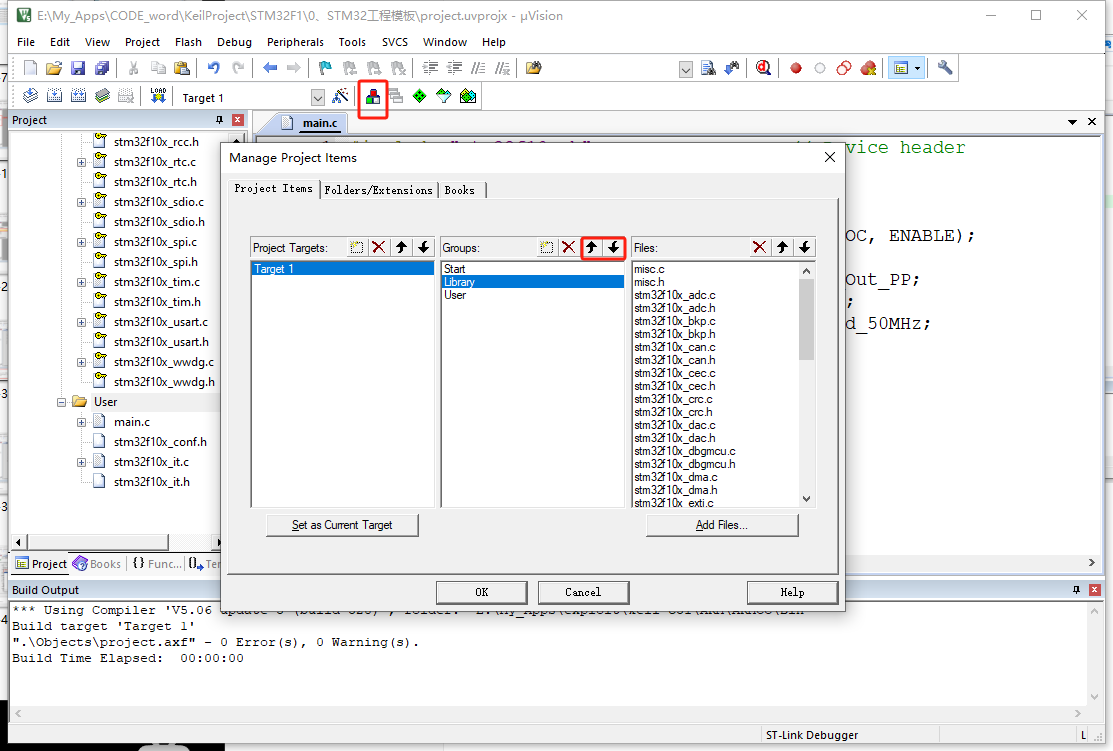Click the Add Files button

(x=722, y=525)
